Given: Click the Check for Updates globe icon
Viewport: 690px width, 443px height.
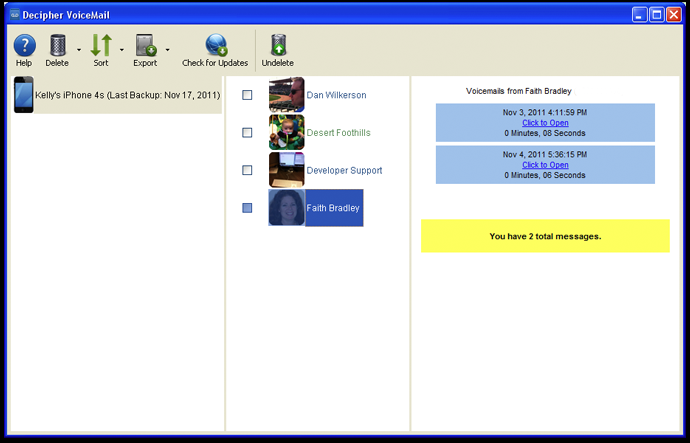Looking at the screenshot, I should 216,45.
